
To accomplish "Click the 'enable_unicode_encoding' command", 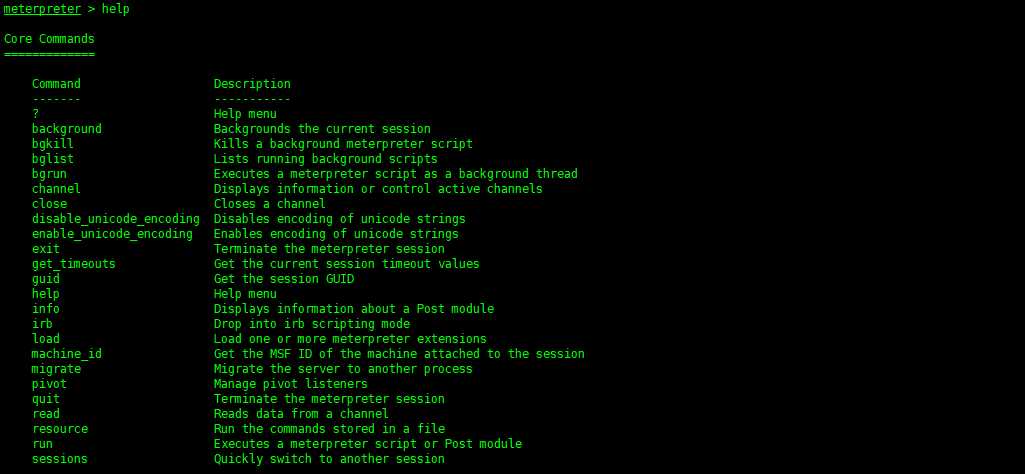I will (112, 234).
